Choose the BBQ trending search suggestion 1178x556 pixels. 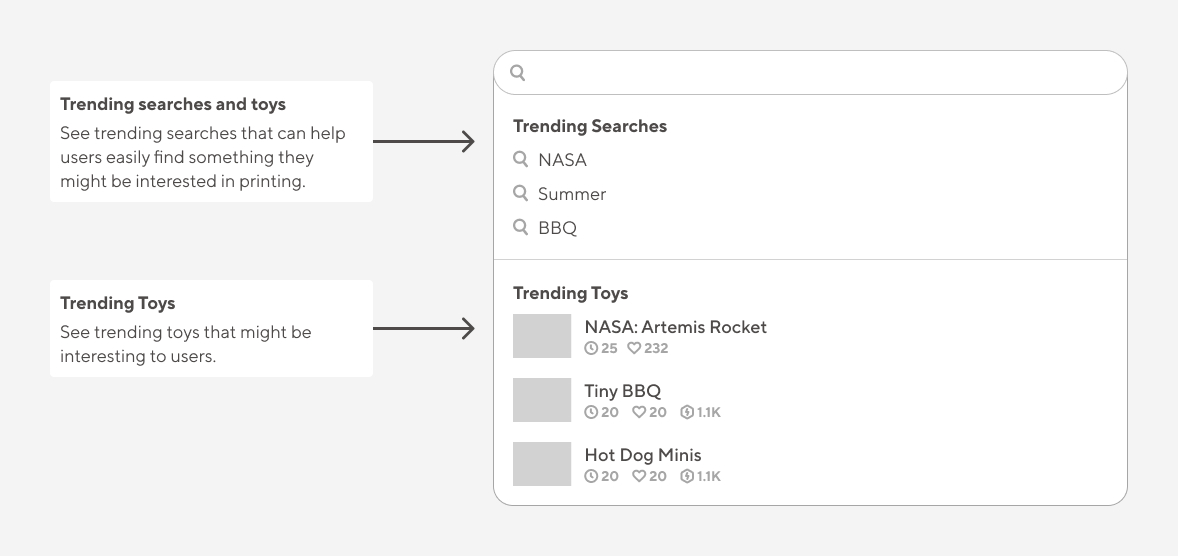pyautogui.click(x=557, y=228)
